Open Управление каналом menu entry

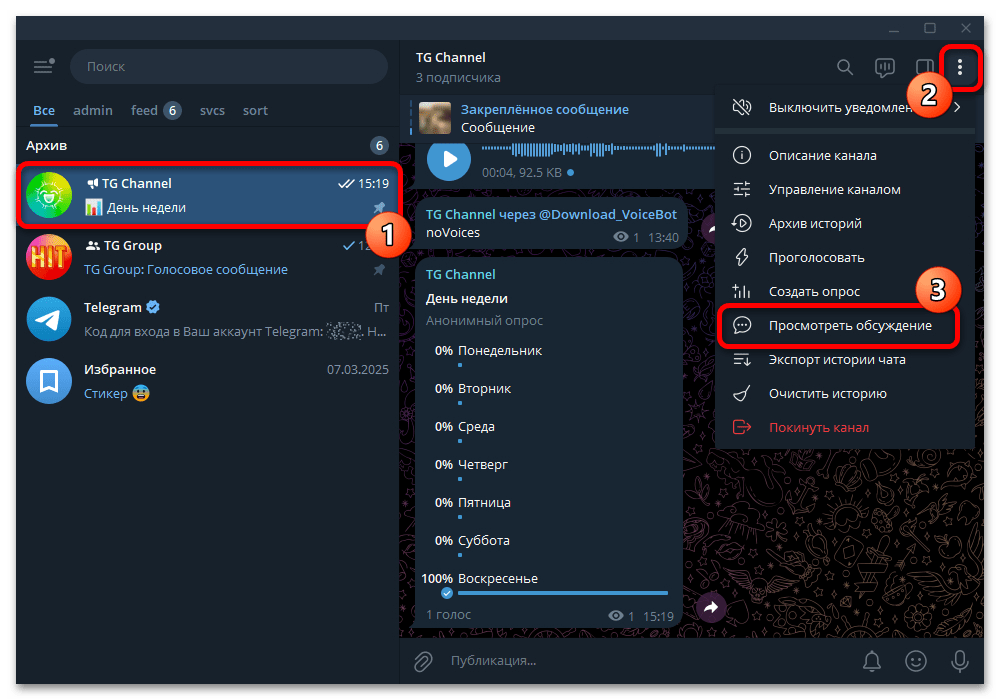click(845, 189)
